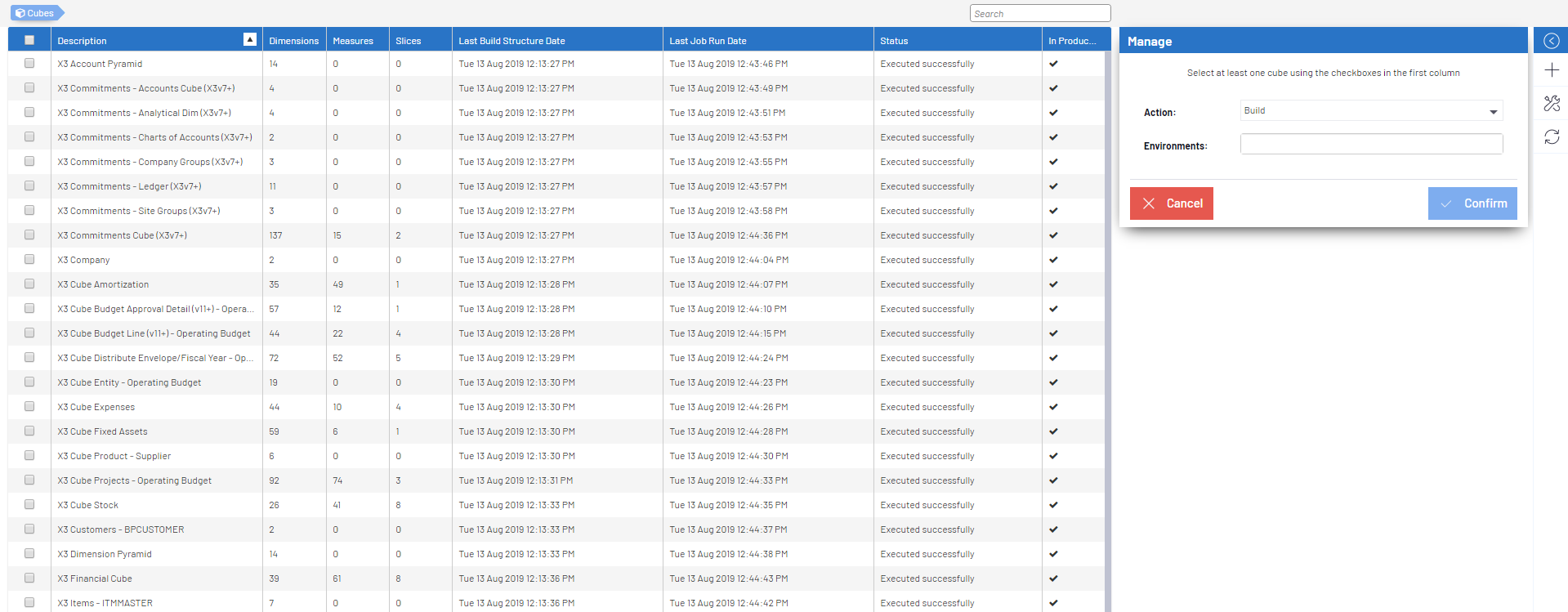Screen dimensions: 1568x612
Task: Click the Confirm button
Action: [1472, 203]
